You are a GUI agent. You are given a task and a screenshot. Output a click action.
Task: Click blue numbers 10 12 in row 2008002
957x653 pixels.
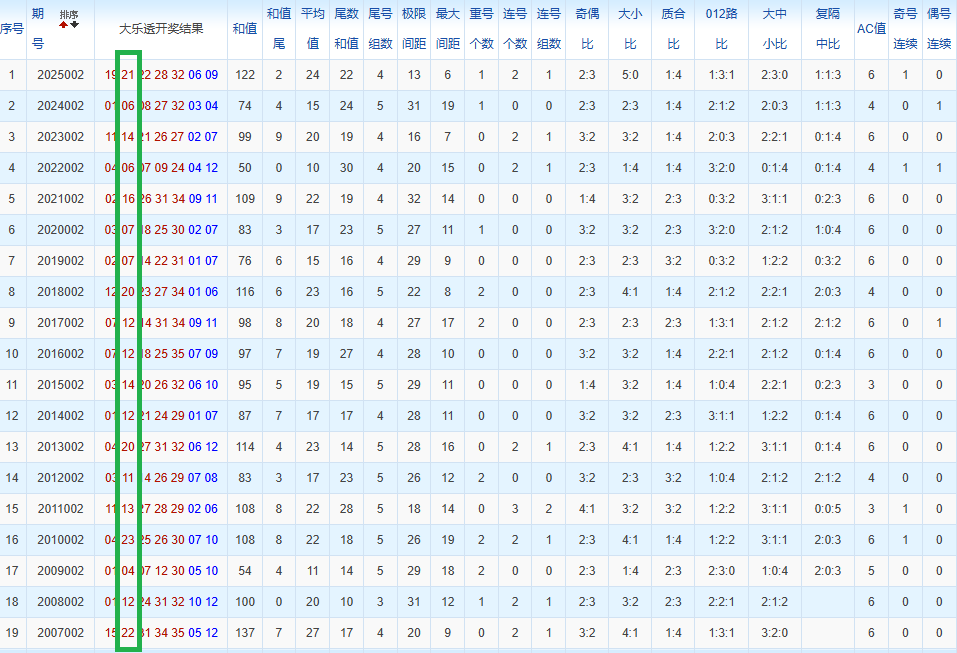(203, 602)
